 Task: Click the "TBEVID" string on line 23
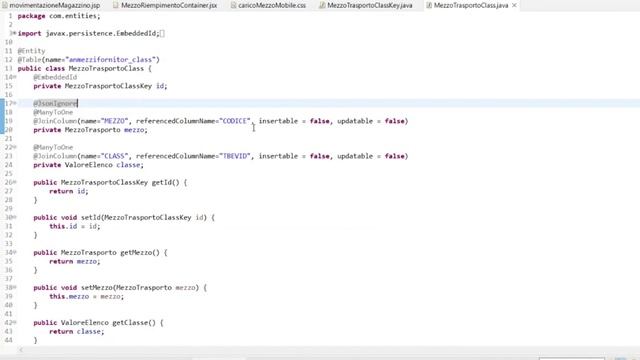pos(235,156)
